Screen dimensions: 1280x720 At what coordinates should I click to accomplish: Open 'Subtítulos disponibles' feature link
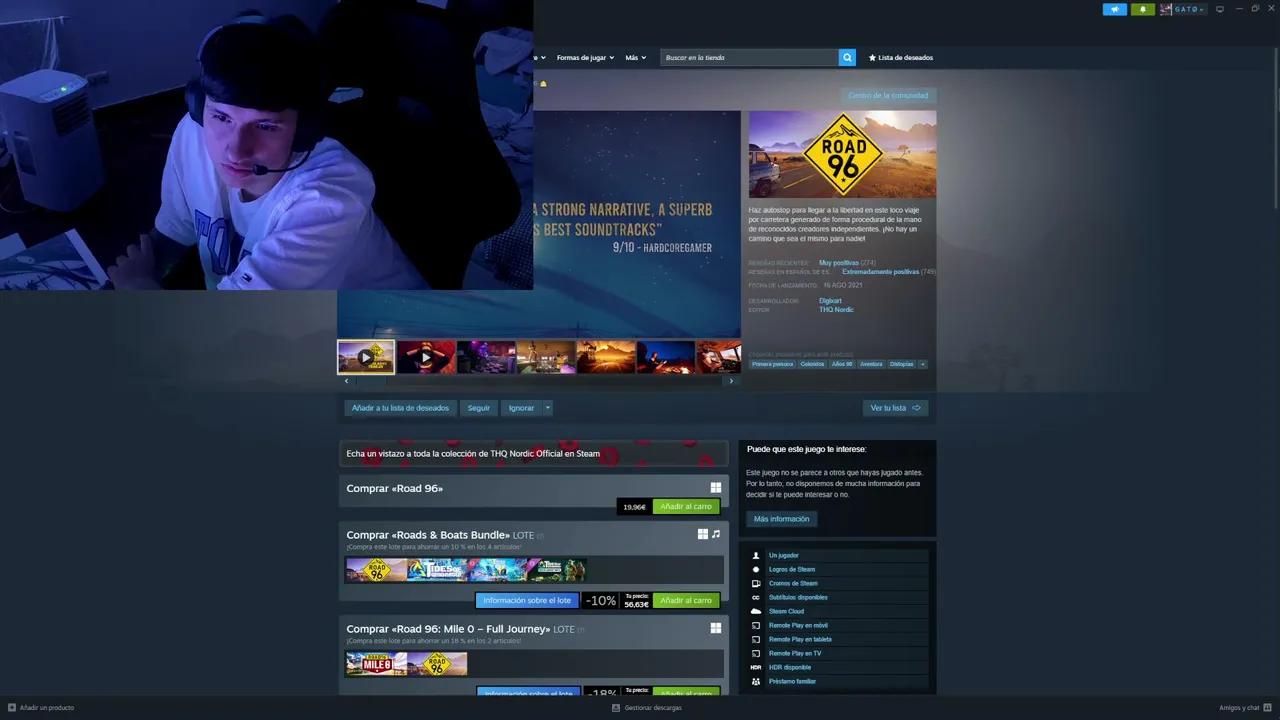[x=798, y=597]
